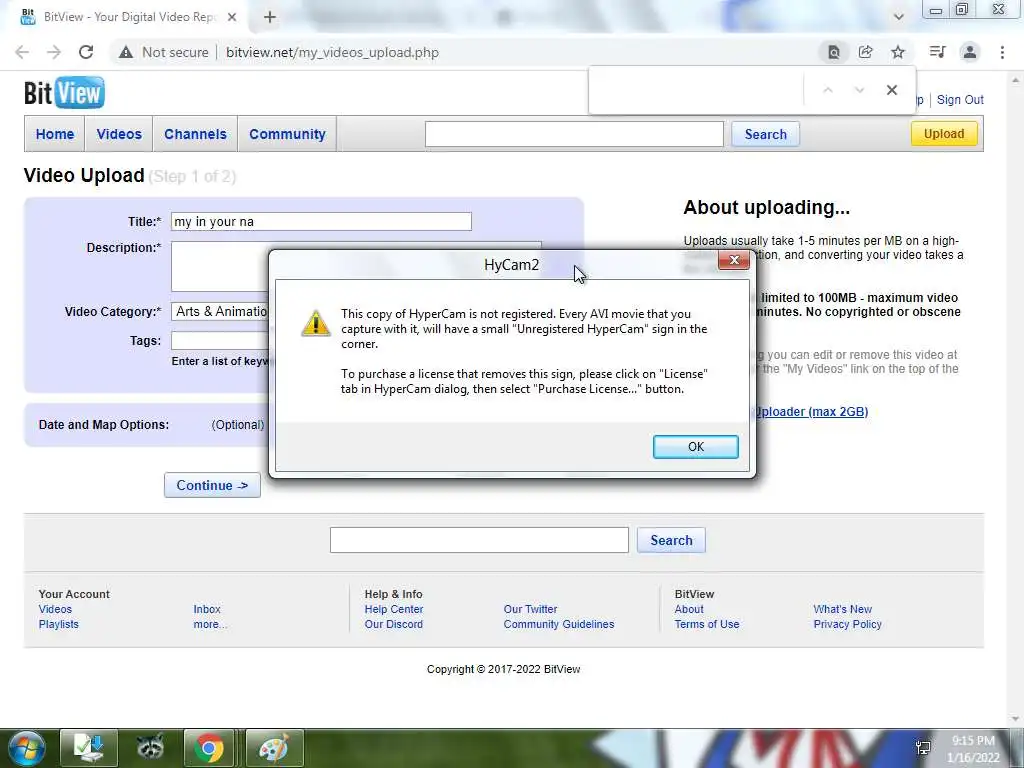Open footer Inbox link

(207, 609)
